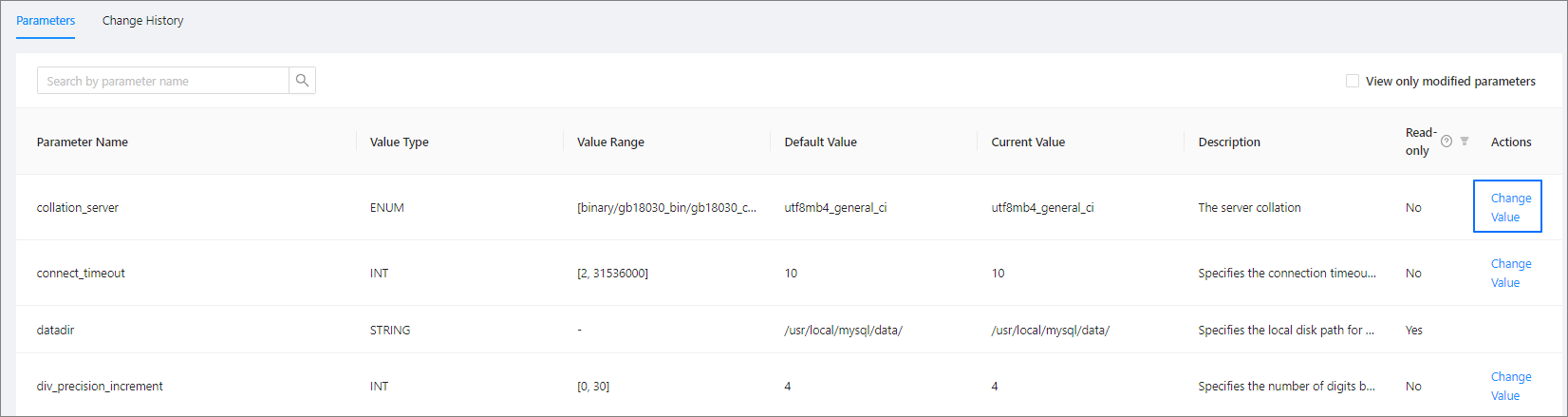Click the Default Value column header
The height and width of the screenshot is (417, 1568).
[820, 142]
